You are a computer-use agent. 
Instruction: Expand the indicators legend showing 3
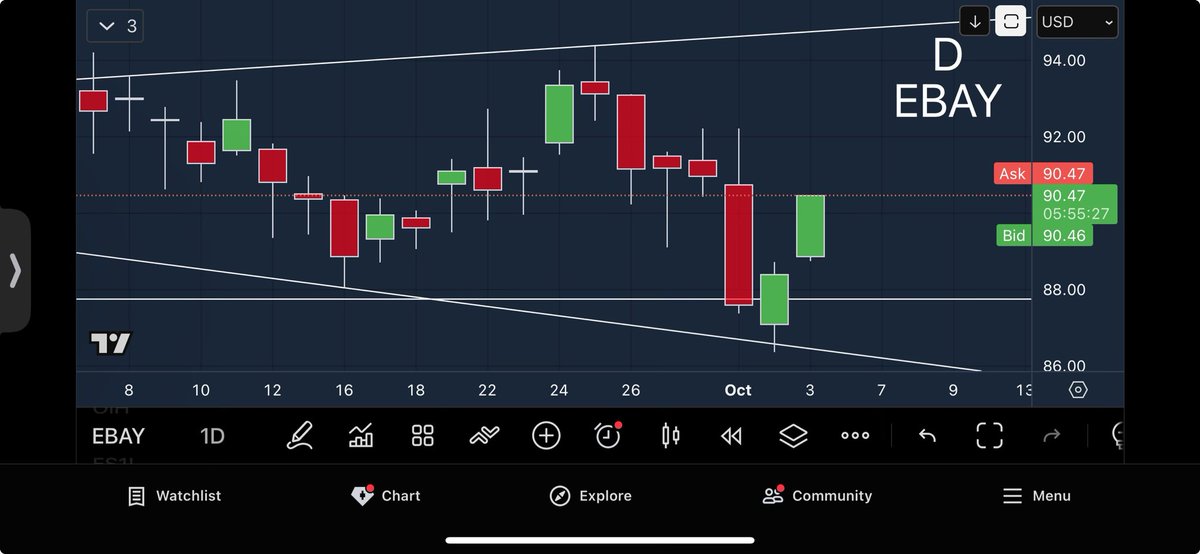[x=115, y=26]
